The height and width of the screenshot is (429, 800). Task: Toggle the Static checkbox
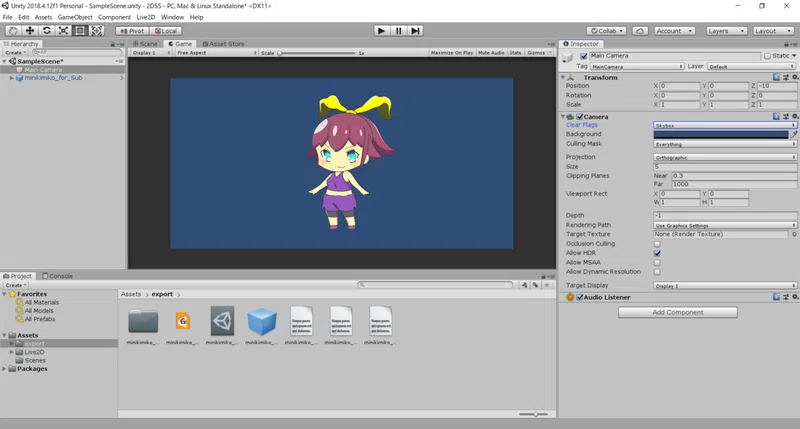click(767, 56)
